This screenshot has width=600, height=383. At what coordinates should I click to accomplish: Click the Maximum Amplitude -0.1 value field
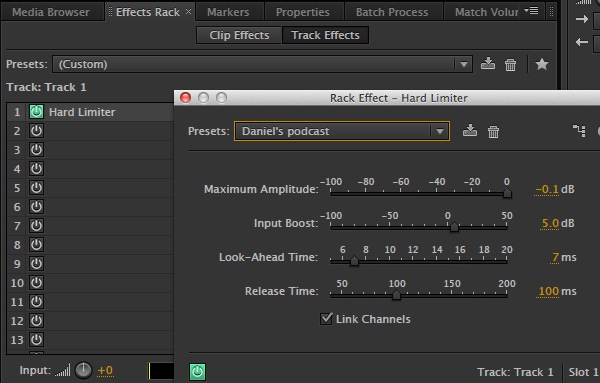[547, 189]
